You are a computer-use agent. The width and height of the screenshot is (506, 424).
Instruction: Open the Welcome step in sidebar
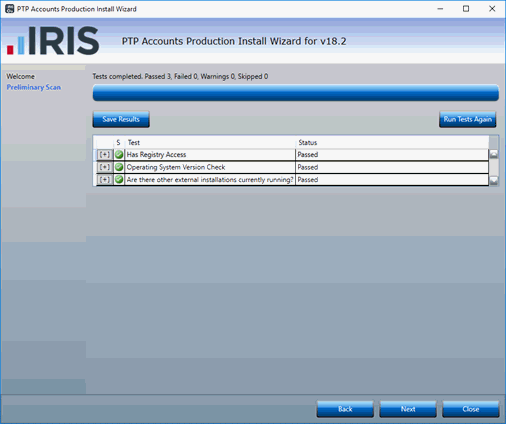pyautogui.click(x=21, y=76)
